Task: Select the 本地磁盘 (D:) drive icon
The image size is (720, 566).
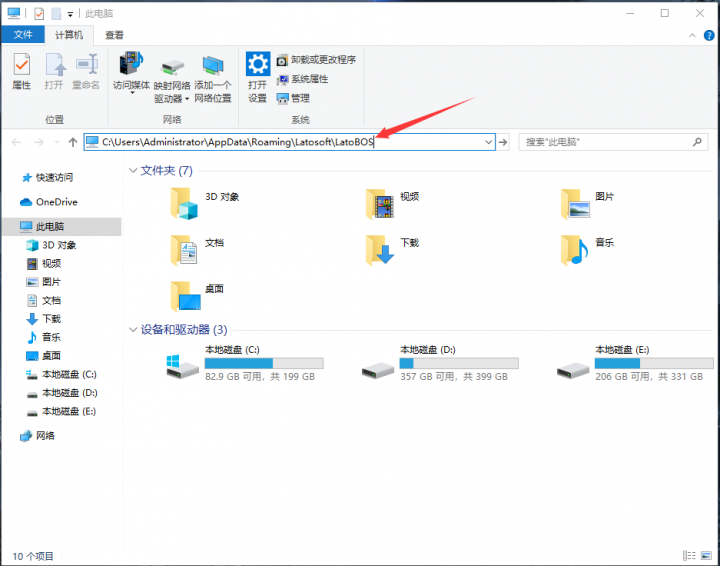Action: click(377, 370)
